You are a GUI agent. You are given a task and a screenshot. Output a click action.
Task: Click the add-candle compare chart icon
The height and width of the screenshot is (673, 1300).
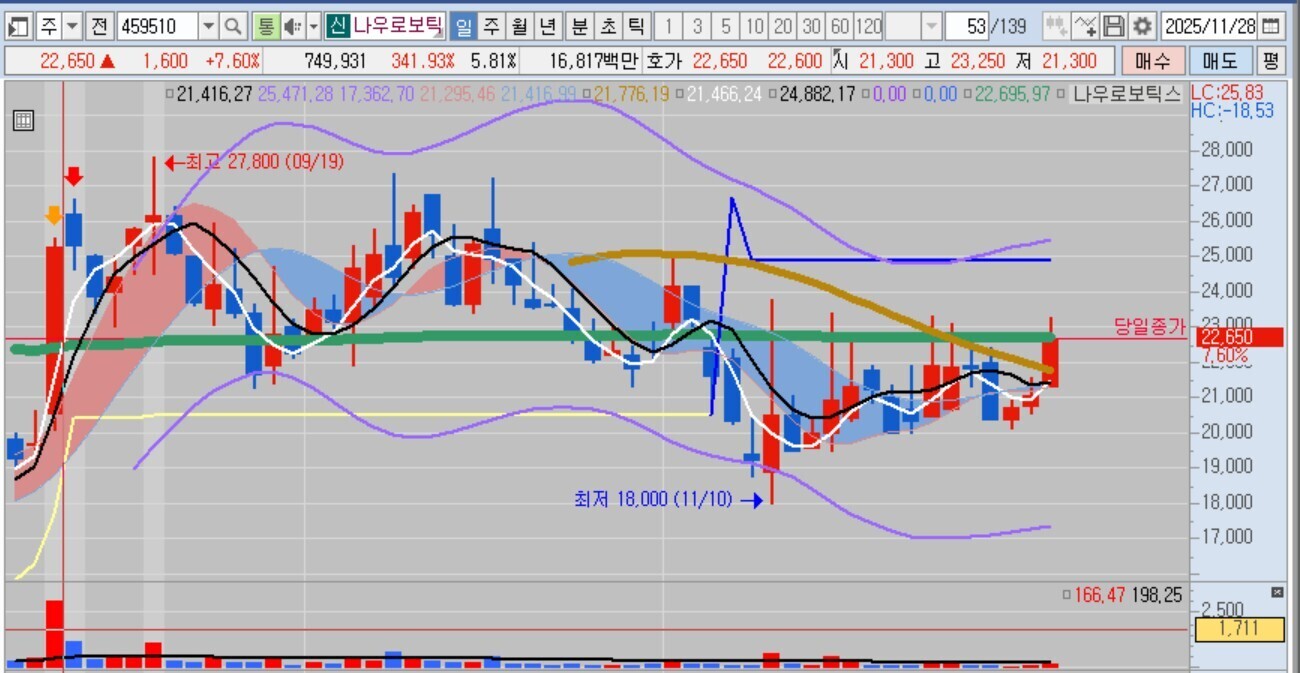click(1055, 26)
